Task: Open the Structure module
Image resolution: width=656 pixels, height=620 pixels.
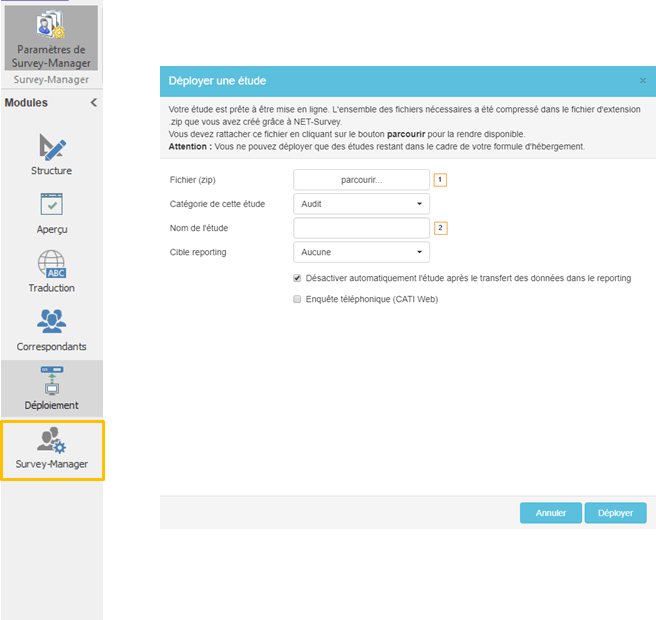Action: click(51, 154)
